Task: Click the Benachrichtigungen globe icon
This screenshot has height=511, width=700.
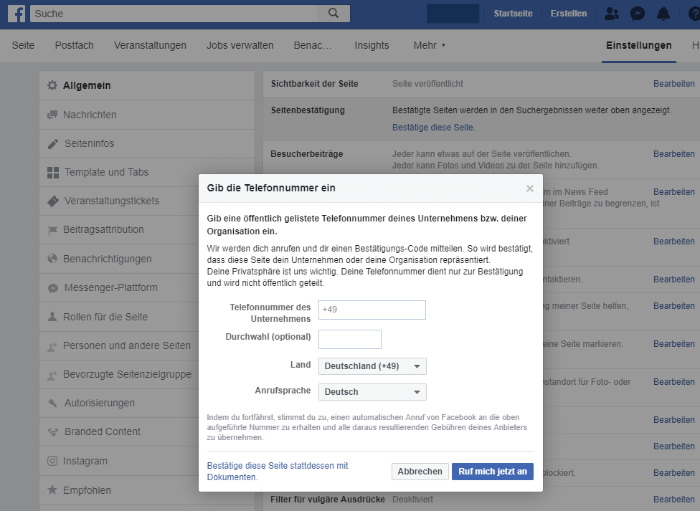Action: [52, 258]
